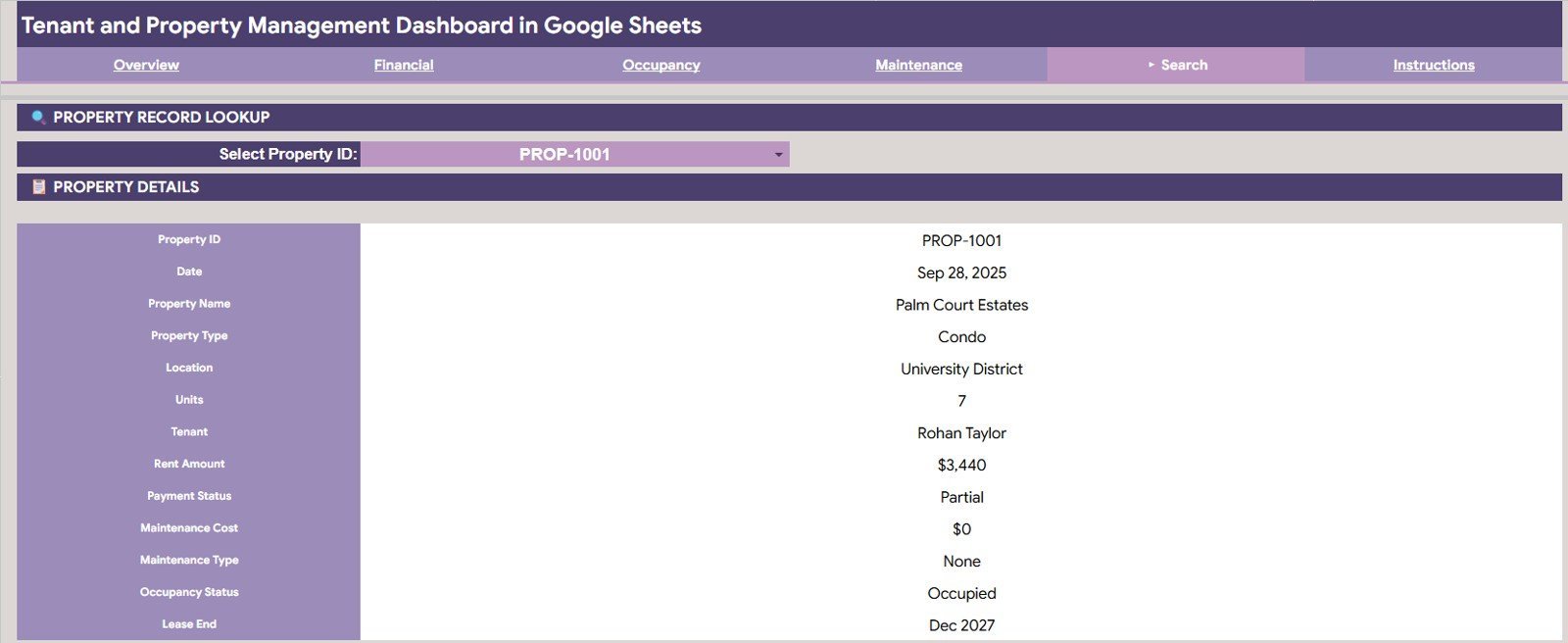This screenshot has width=1568, height=643.
Task: Click the PROP-1001 value in details
Action: click(x=961, y=240)
